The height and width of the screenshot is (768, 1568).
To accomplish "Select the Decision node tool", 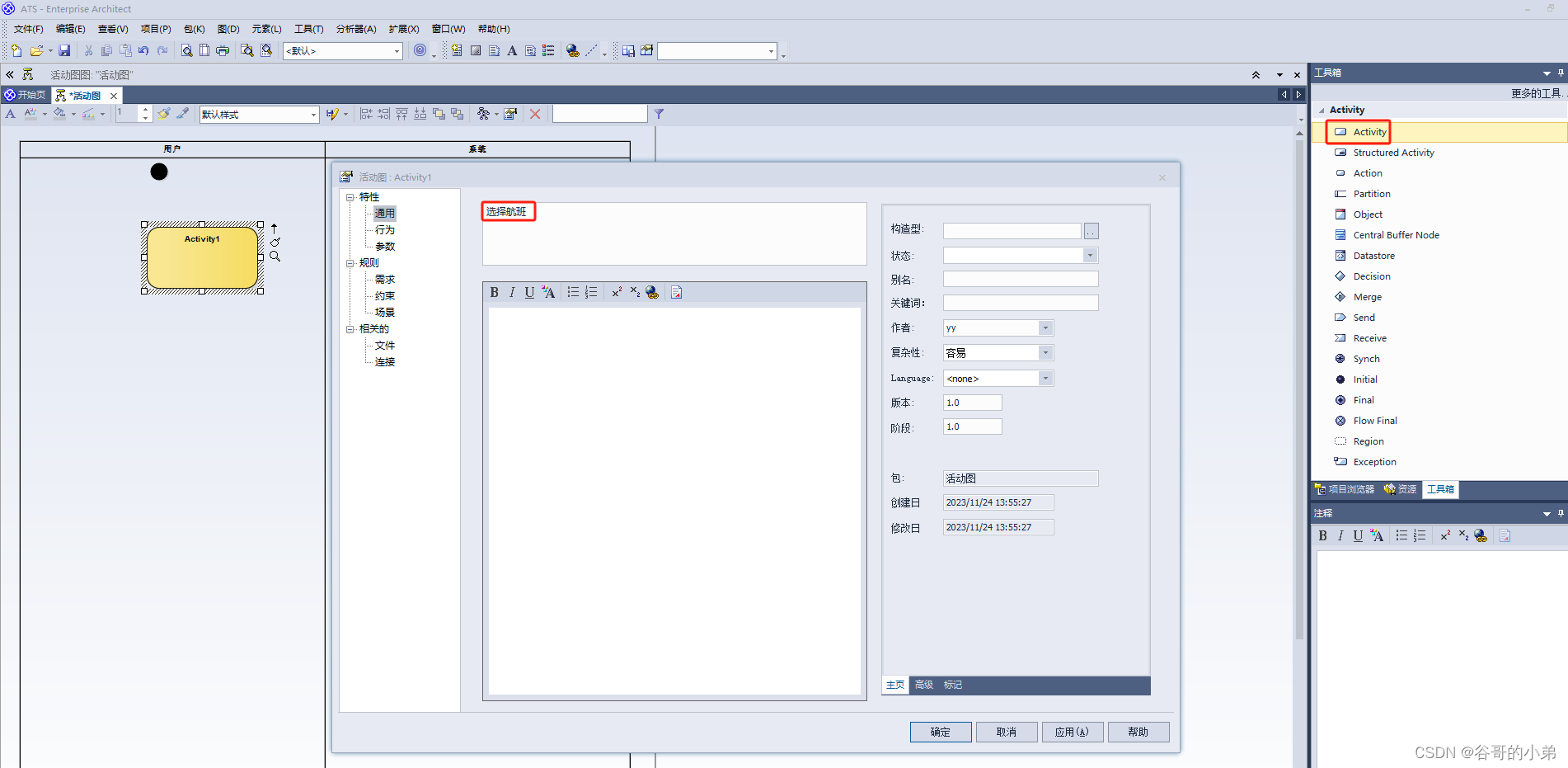I will pyautogui.click(x=1371, y=276).
